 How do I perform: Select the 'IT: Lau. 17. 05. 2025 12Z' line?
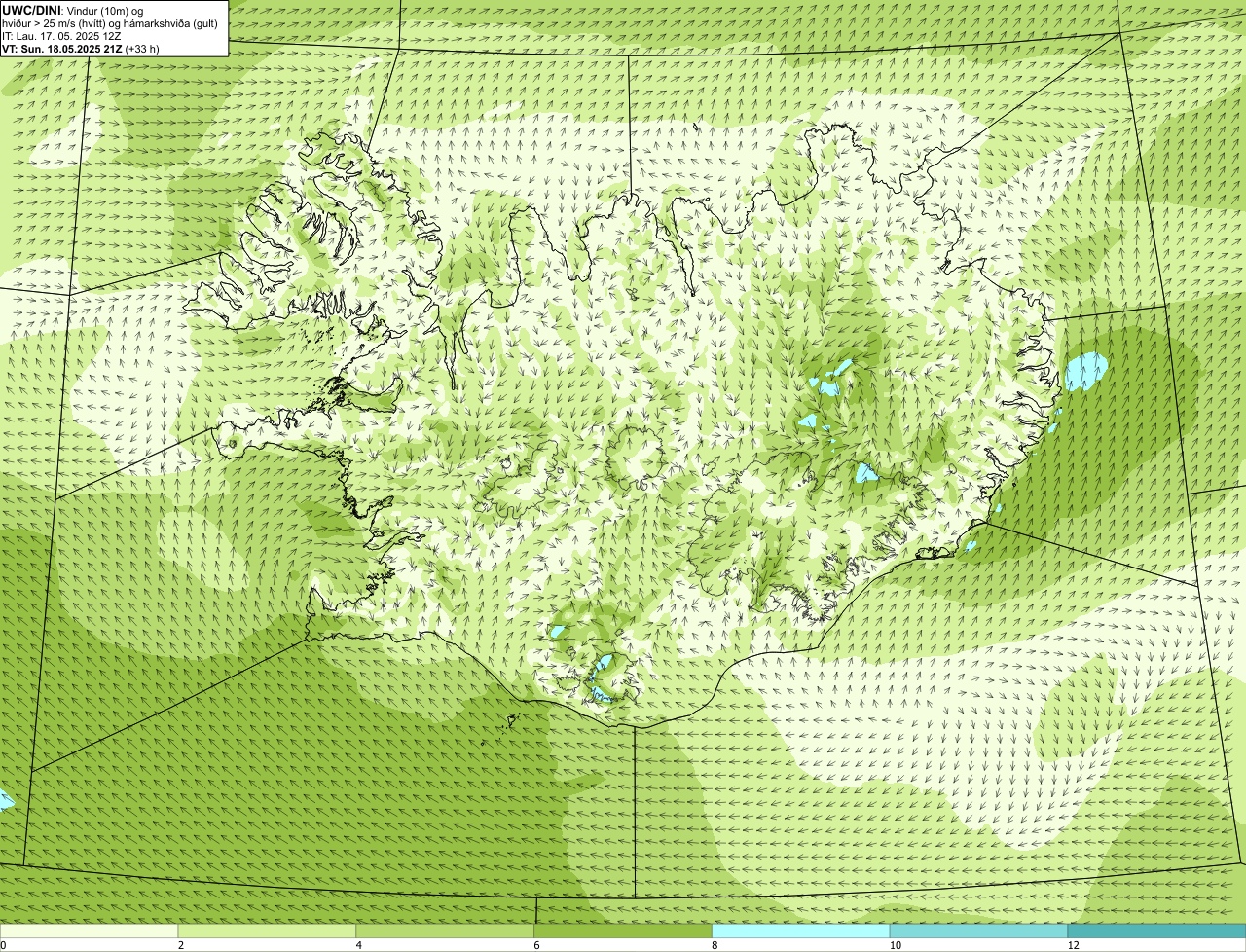(x=61, y=35)
